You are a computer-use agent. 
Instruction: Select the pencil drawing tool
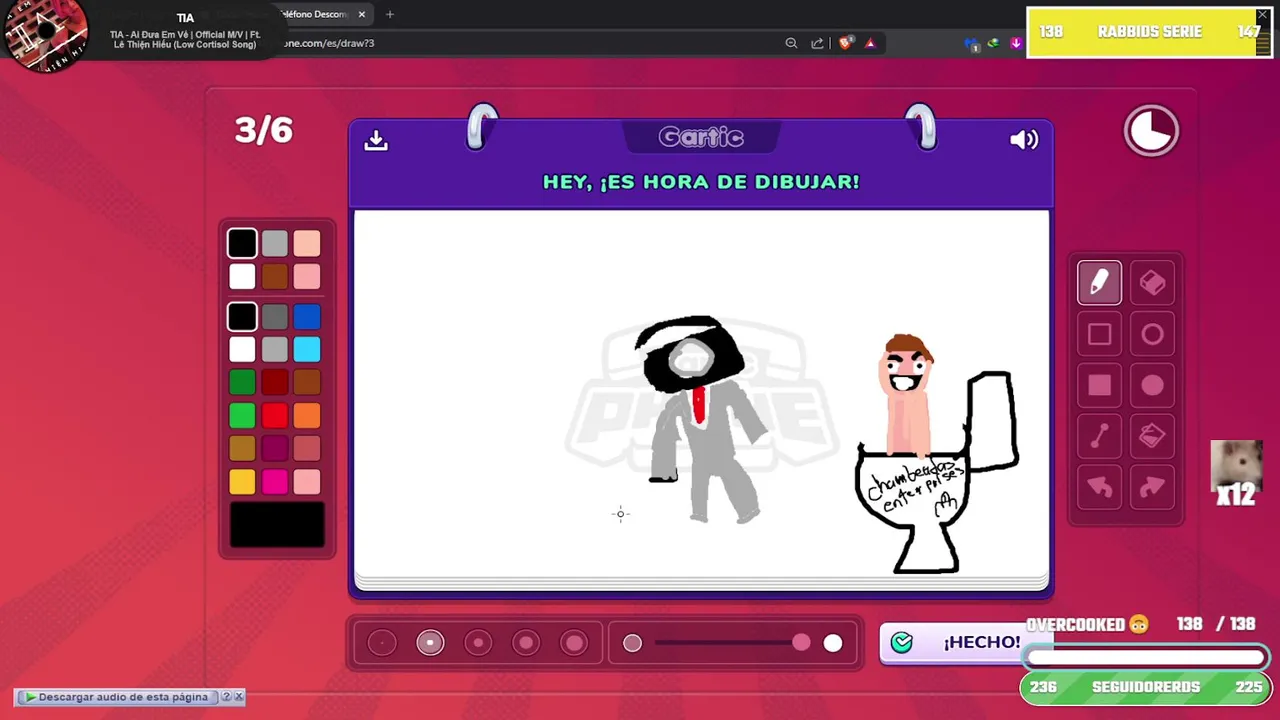click(1099, 283)
